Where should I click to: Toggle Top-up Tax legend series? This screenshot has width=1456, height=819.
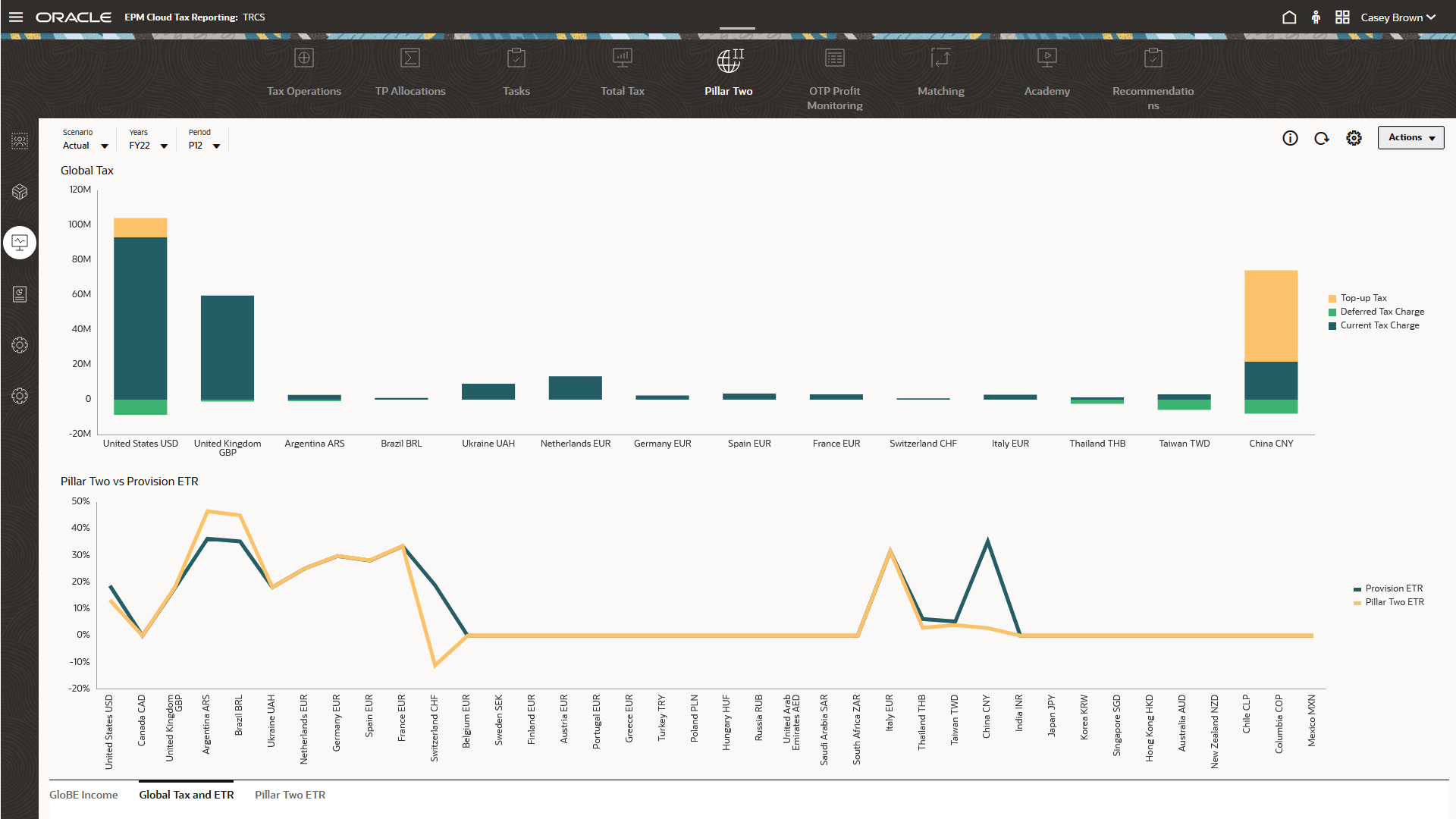pyautogui.click(x=1363, y=298)
